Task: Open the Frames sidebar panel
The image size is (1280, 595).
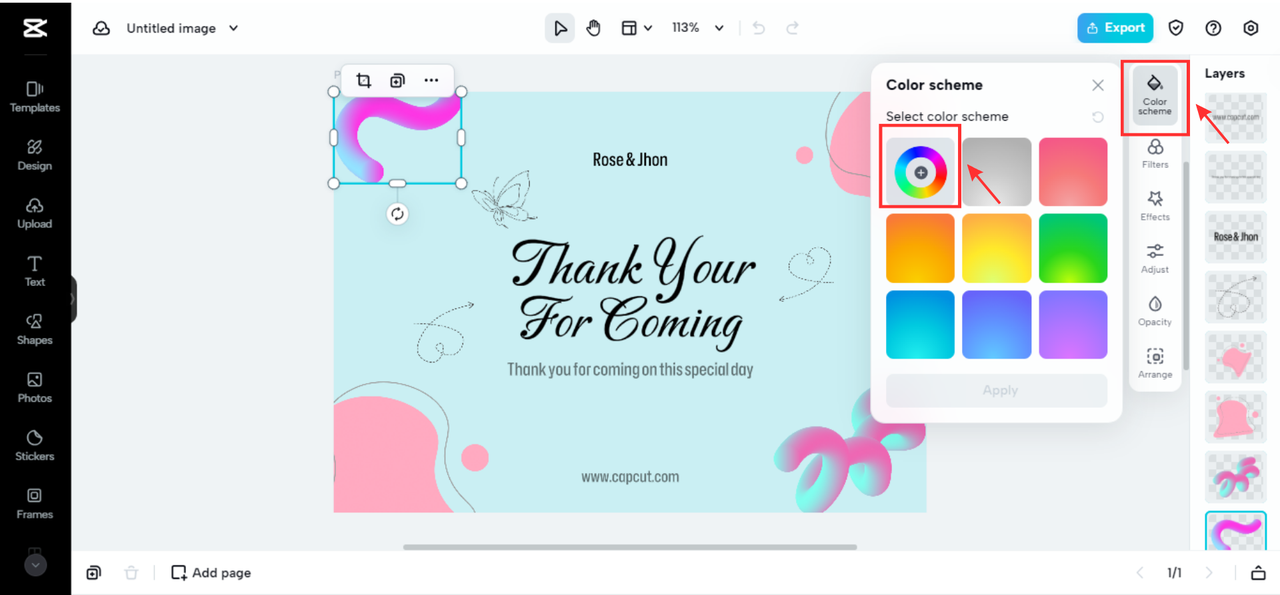Action: tap(35, 503)
